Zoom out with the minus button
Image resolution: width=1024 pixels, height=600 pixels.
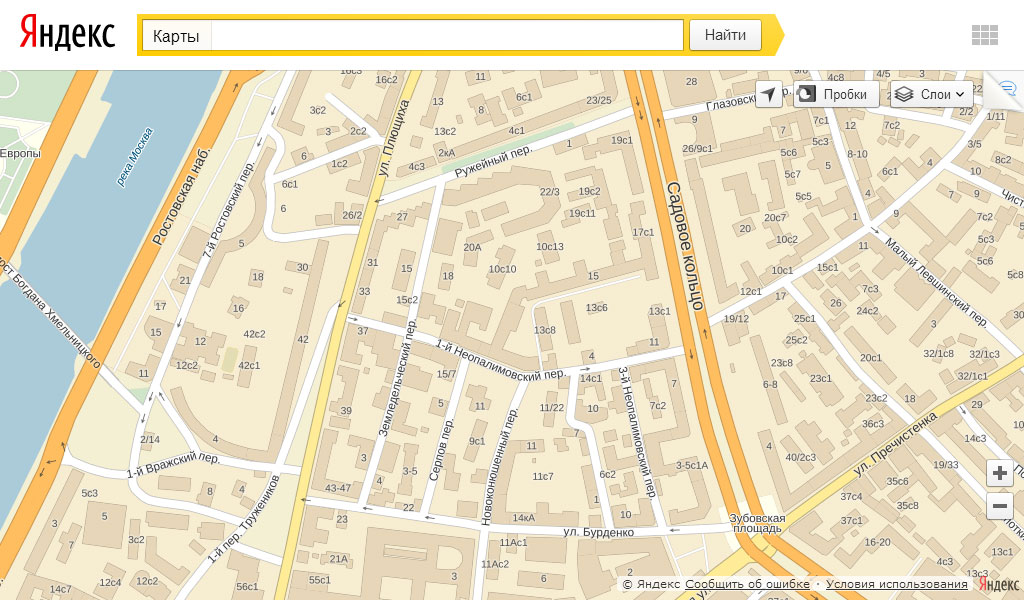tap(1000, 506)
